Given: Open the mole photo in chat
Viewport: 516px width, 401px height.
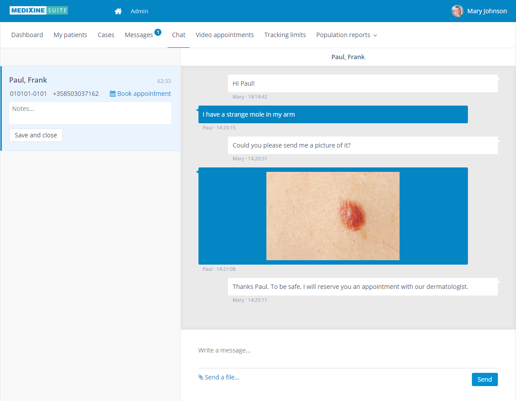Looking at the screenshot, I should point(333,216).
